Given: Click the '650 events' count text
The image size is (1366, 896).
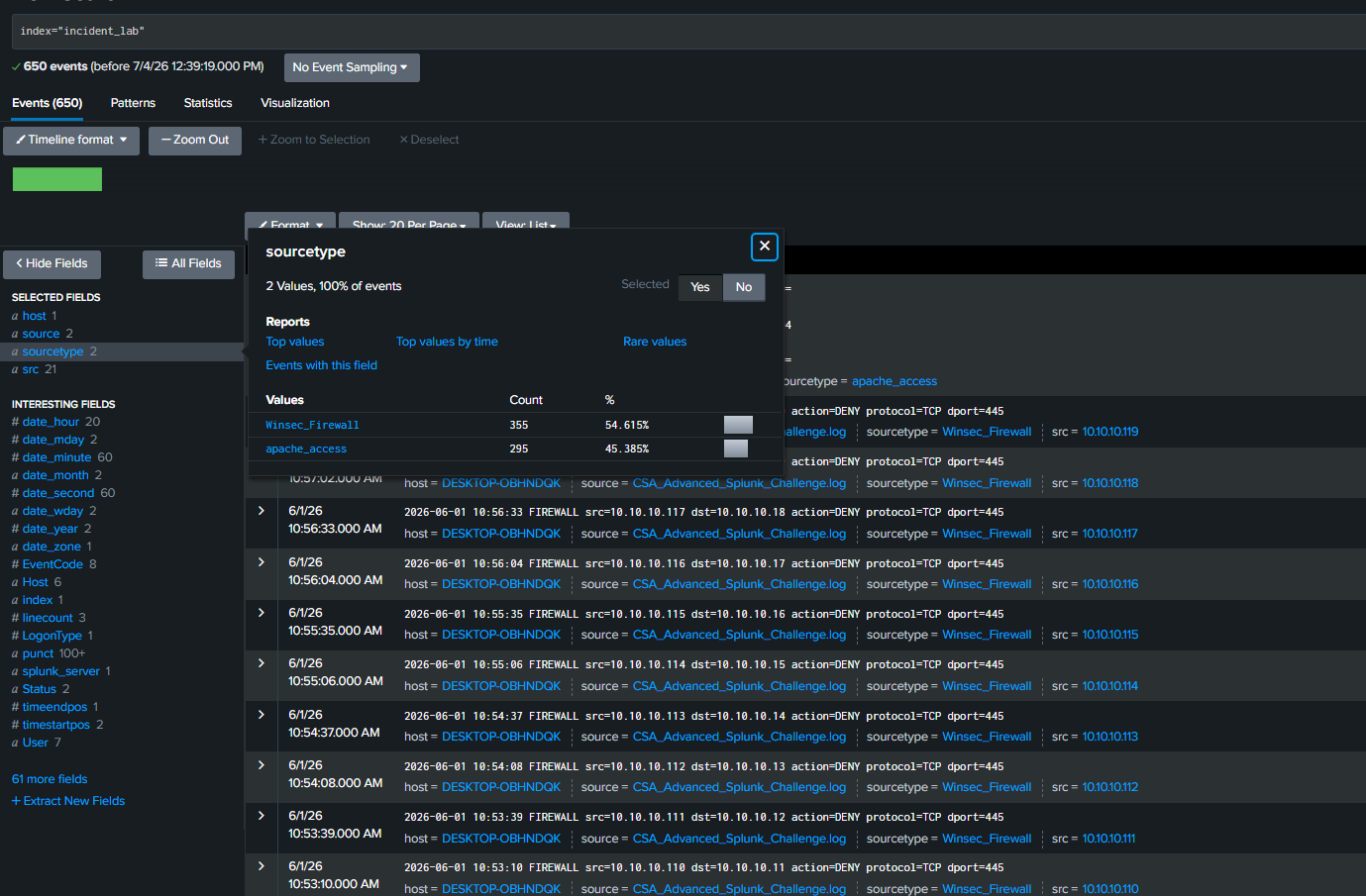Looking at the screenshot, I should (55, 66).
